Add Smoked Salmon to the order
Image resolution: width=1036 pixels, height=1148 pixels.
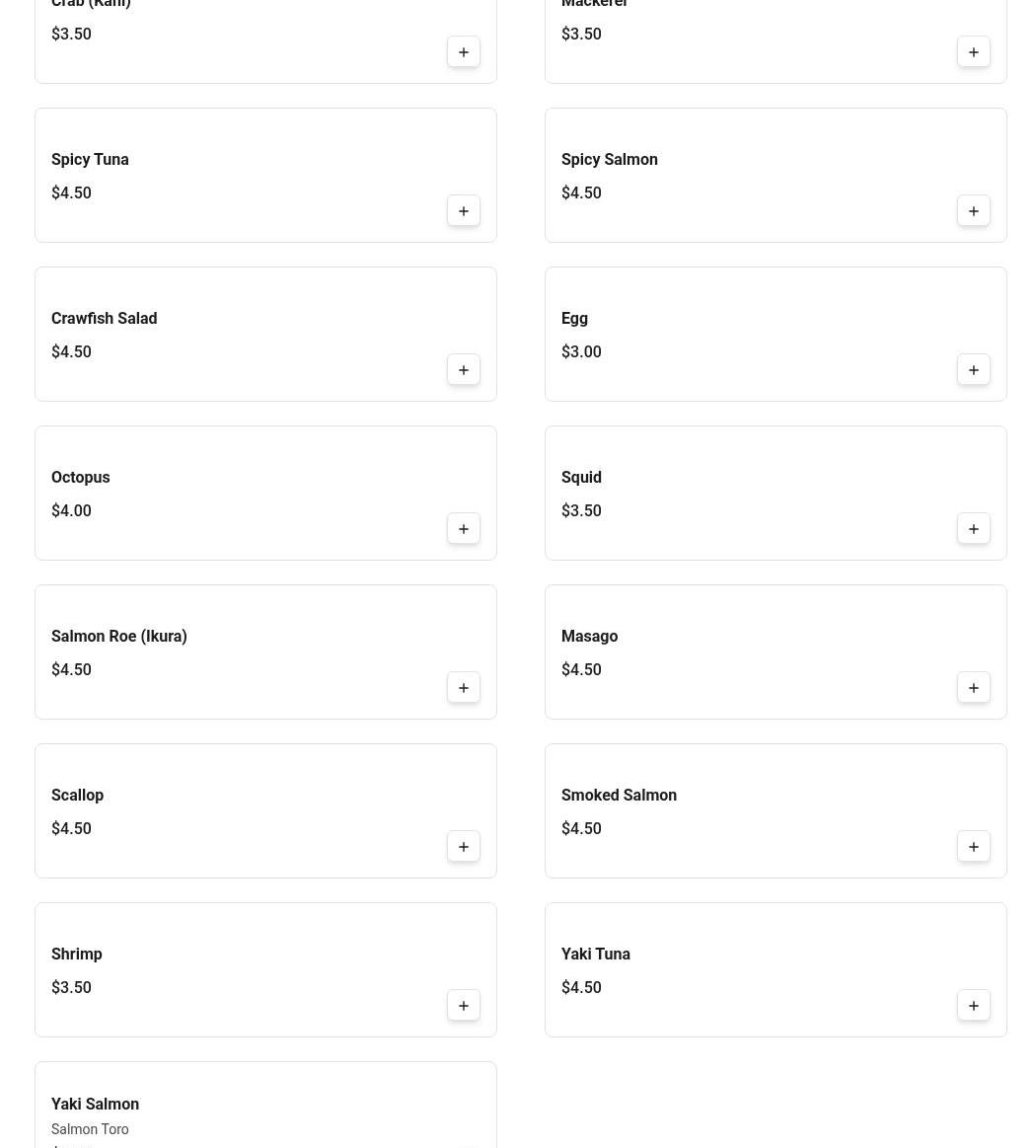[974, 847]
